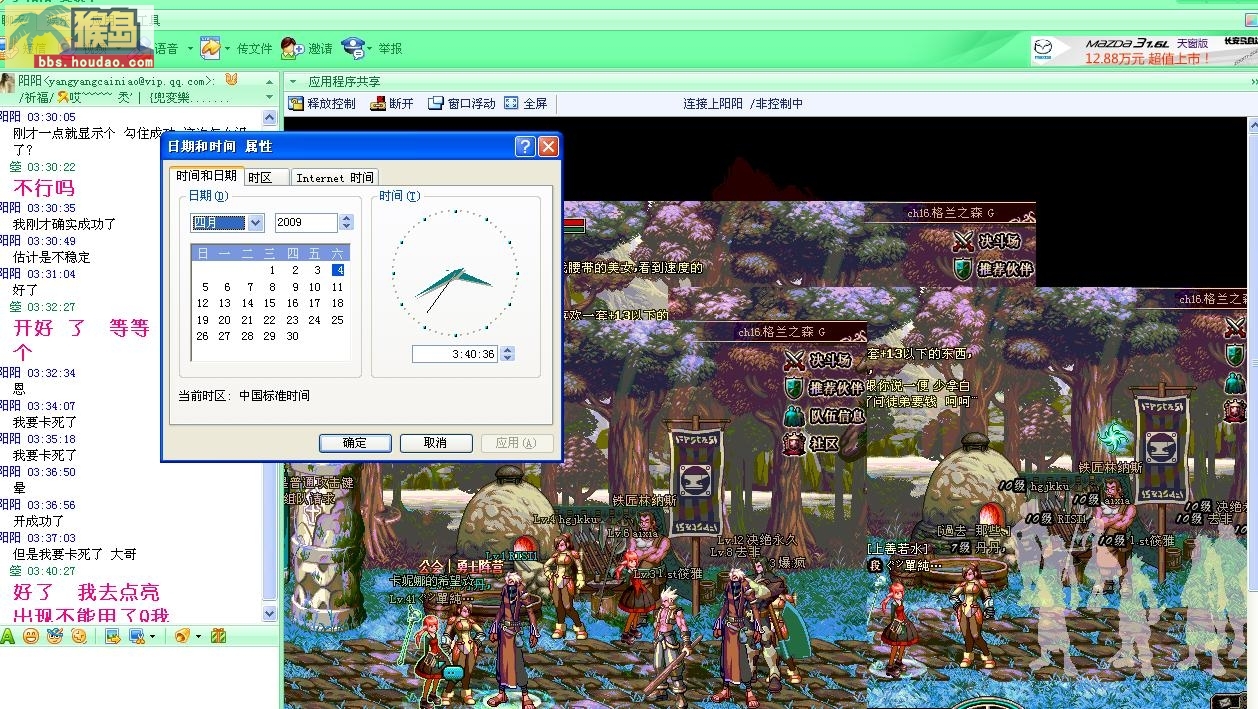Click the floating window (窗口浮动) icon

click(x=436, y=103)
